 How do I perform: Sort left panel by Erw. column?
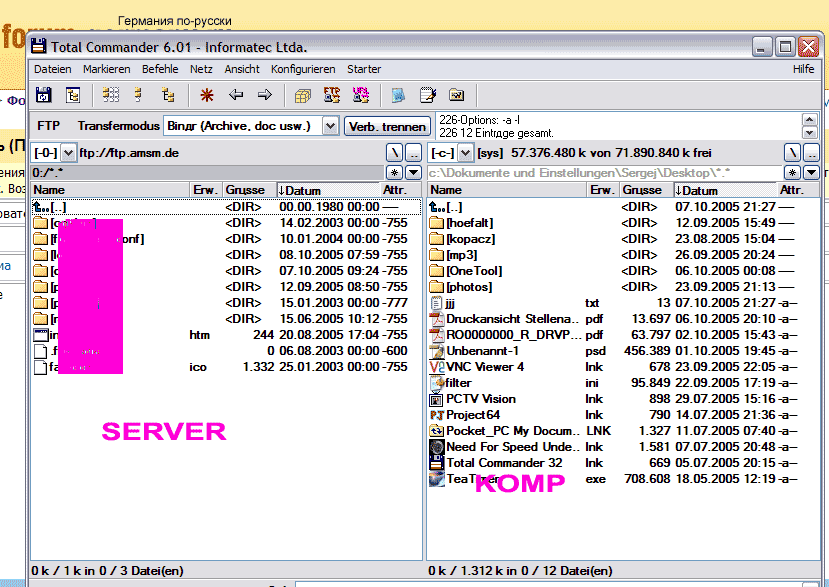(x=206, y=190)
